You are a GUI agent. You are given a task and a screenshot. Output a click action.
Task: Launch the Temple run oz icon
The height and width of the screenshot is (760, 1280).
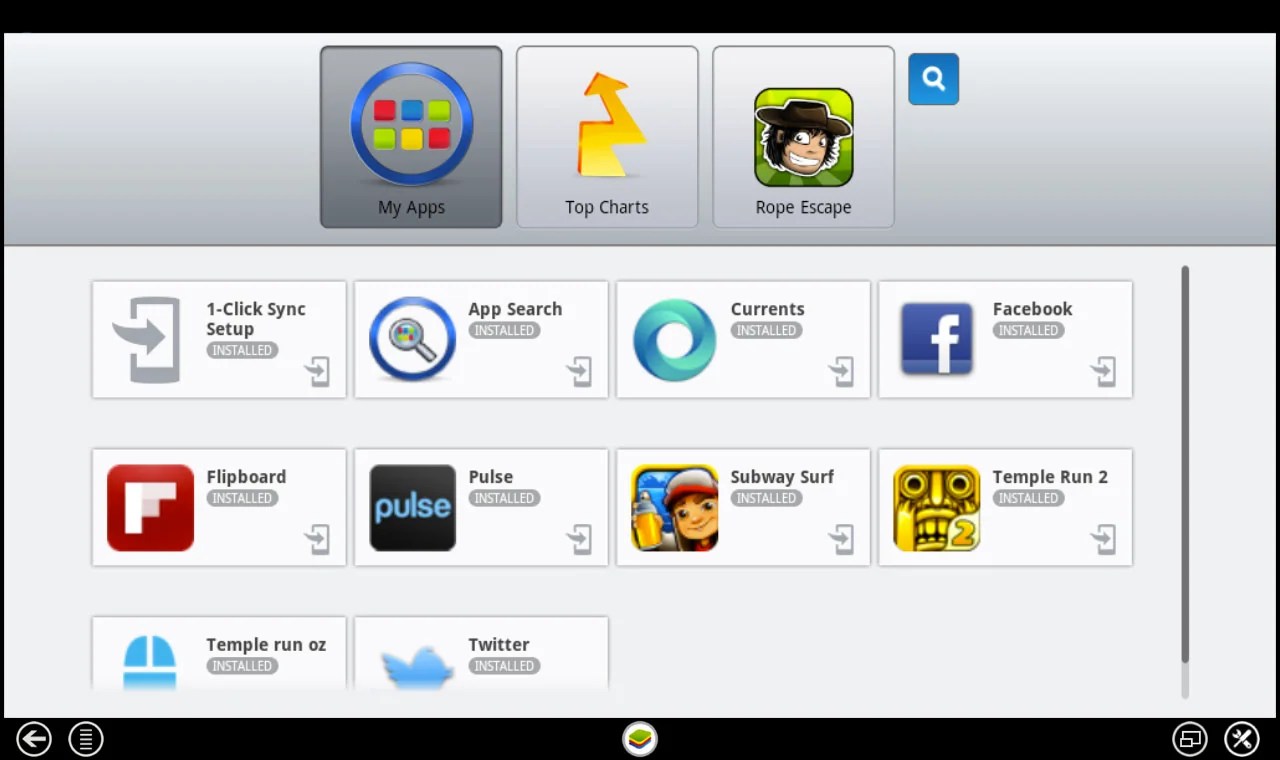[149, 662]
